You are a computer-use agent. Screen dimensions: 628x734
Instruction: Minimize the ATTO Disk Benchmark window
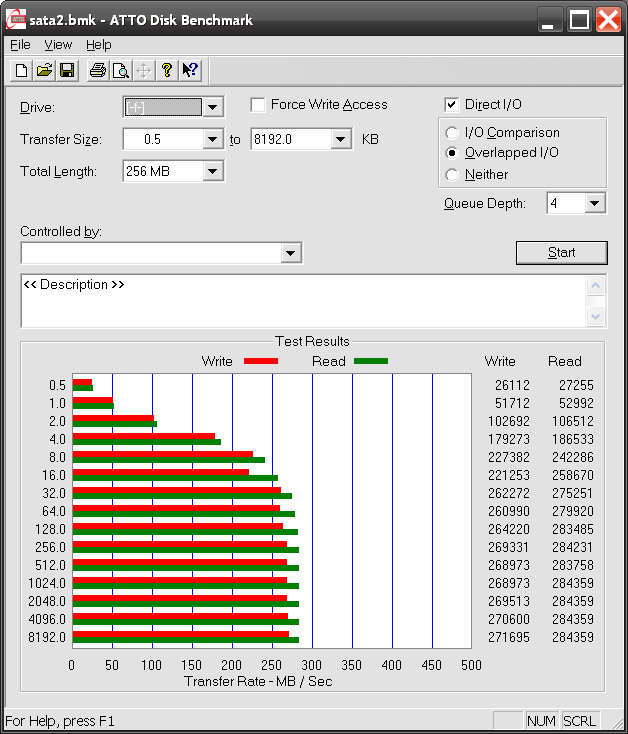point(549,20)
